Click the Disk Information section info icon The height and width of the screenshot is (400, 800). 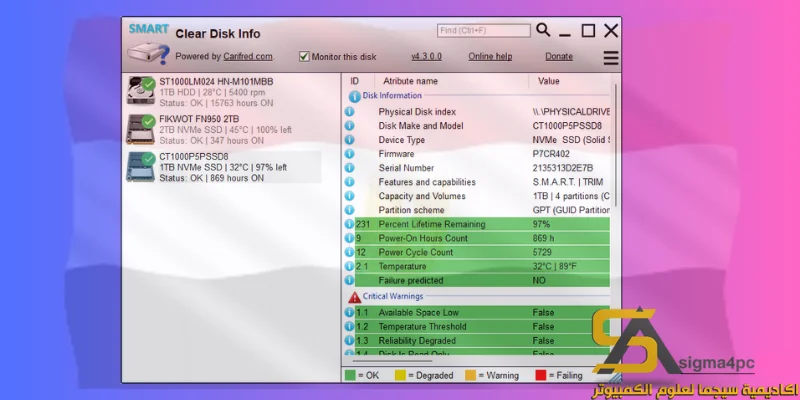[x=355, y=96]
